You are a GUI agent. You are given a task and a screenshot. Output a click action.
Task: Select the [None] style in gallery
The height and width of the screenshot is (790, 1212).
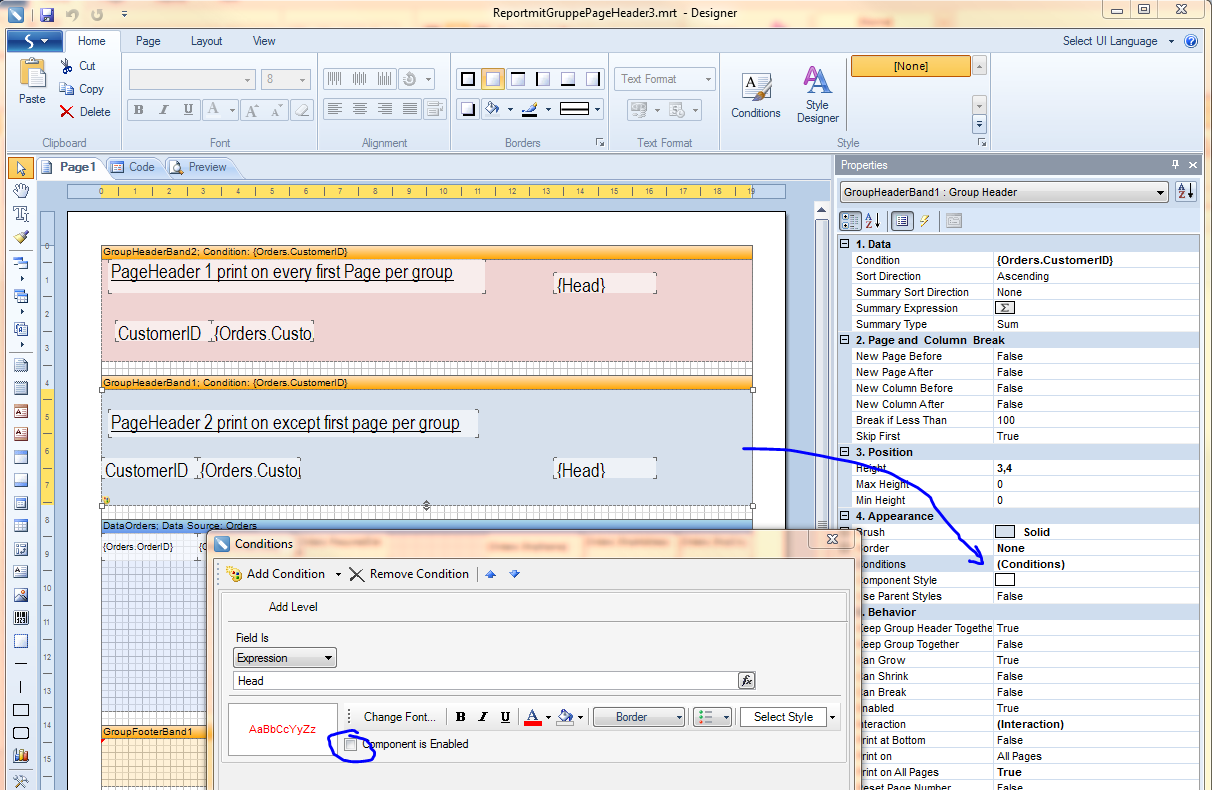[x=911, y=66]
